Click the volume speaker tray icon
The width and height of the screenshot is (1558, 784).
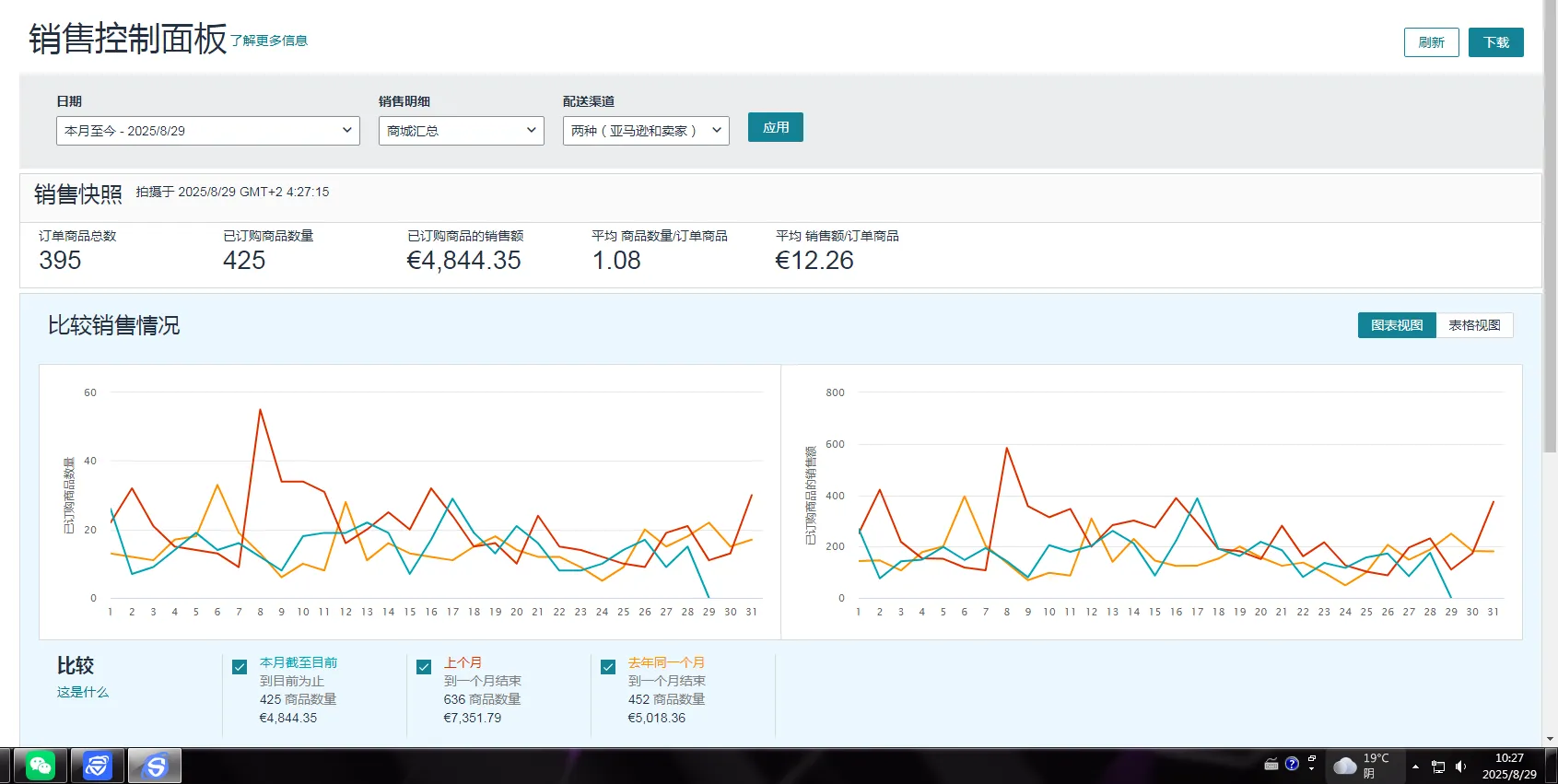1460,766
